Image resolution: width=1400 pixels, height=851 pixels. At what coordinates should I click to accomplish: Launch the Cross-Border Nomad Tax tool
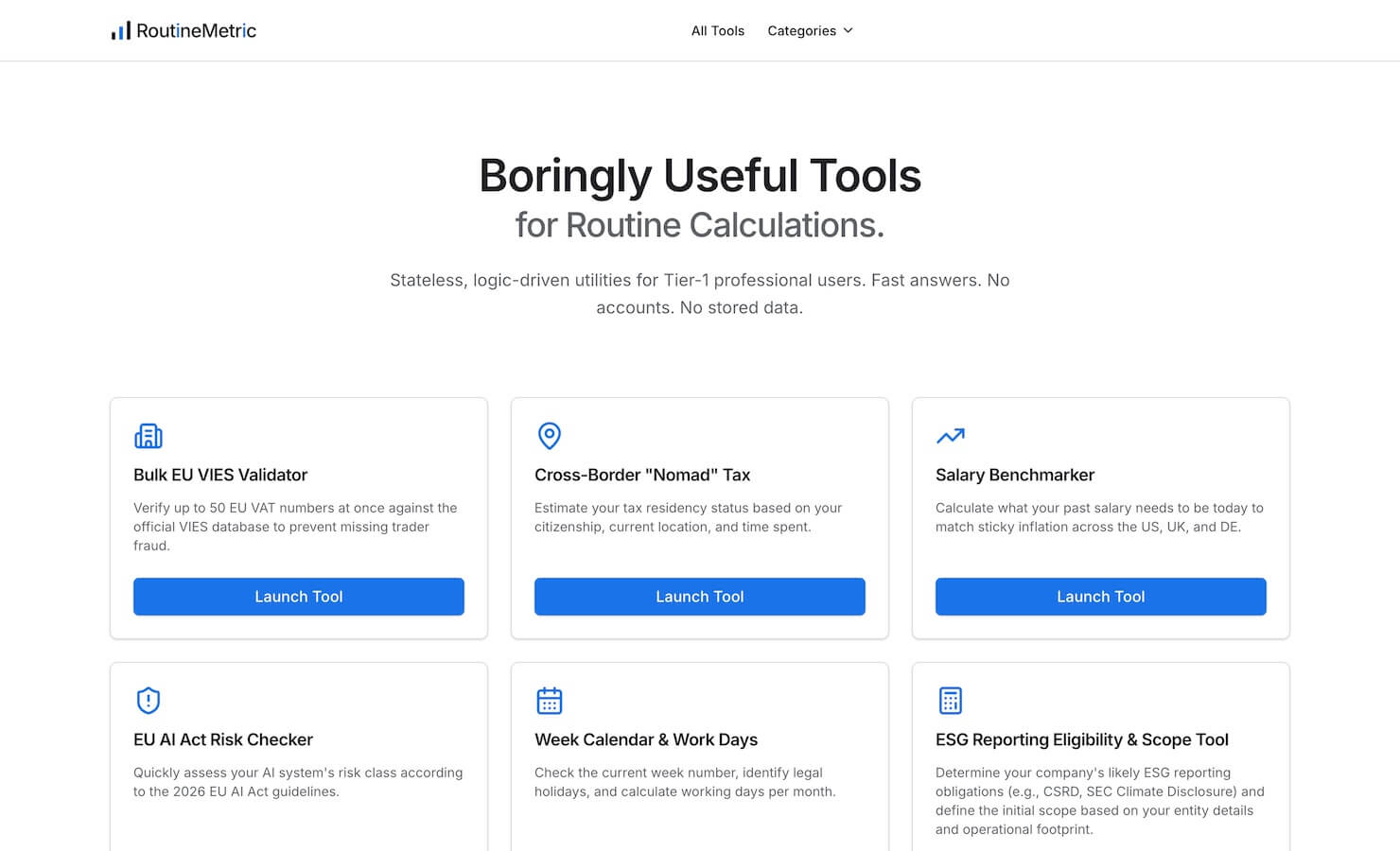[x=700, y=597]
